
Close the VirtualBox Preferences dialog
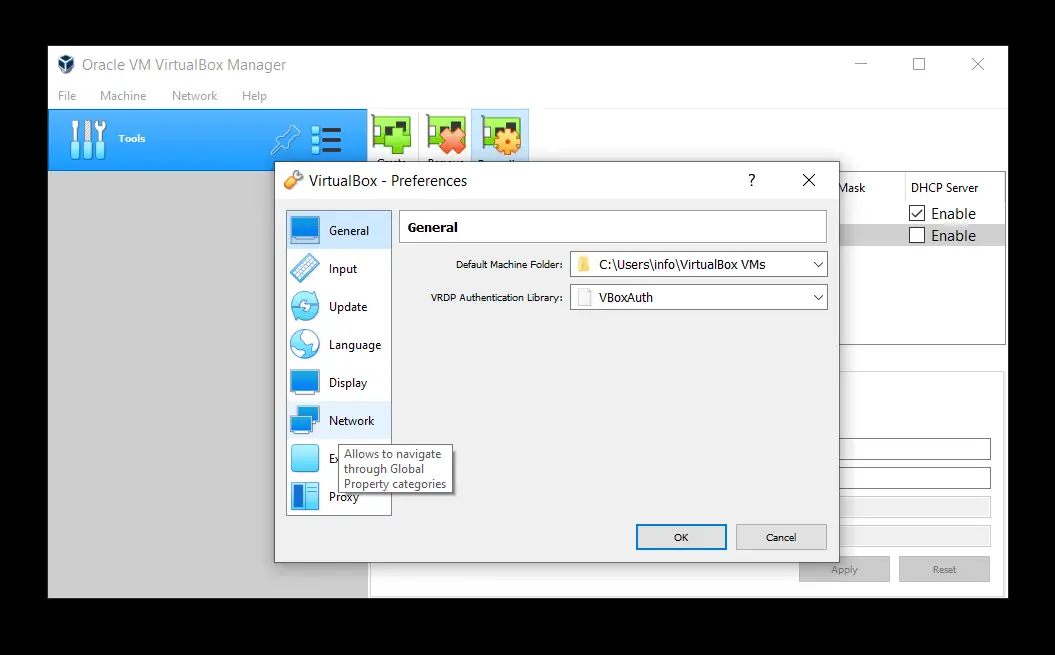(x=809, y=180)
